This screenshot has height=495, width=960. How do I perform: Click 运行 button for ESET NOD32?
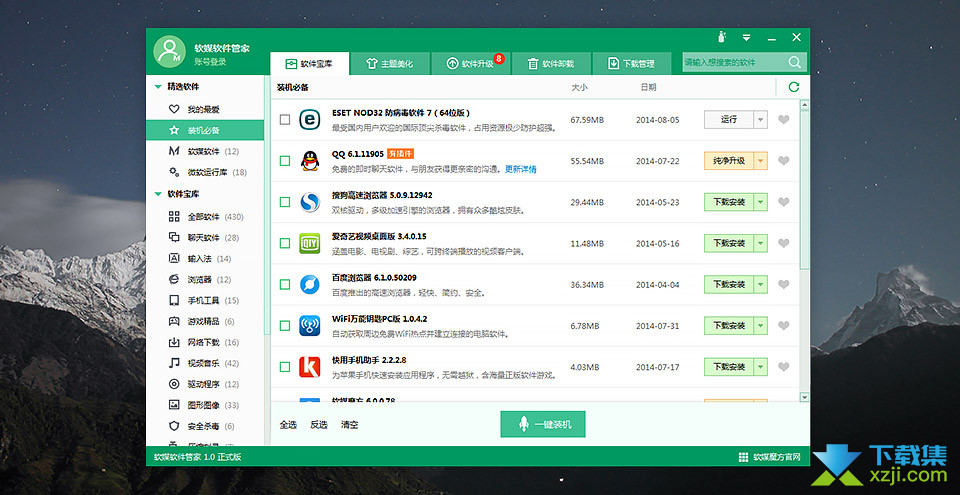(x=729, y=119)
